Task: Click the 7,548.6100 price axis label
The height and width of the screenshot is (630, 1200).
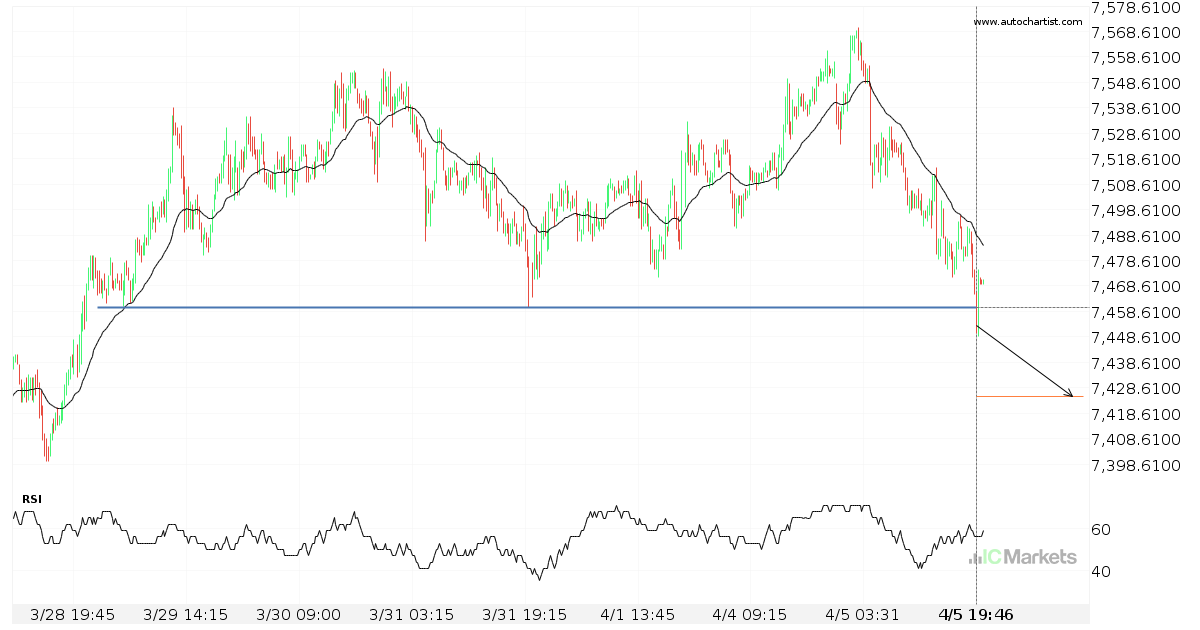Action: click(1138, 83)
